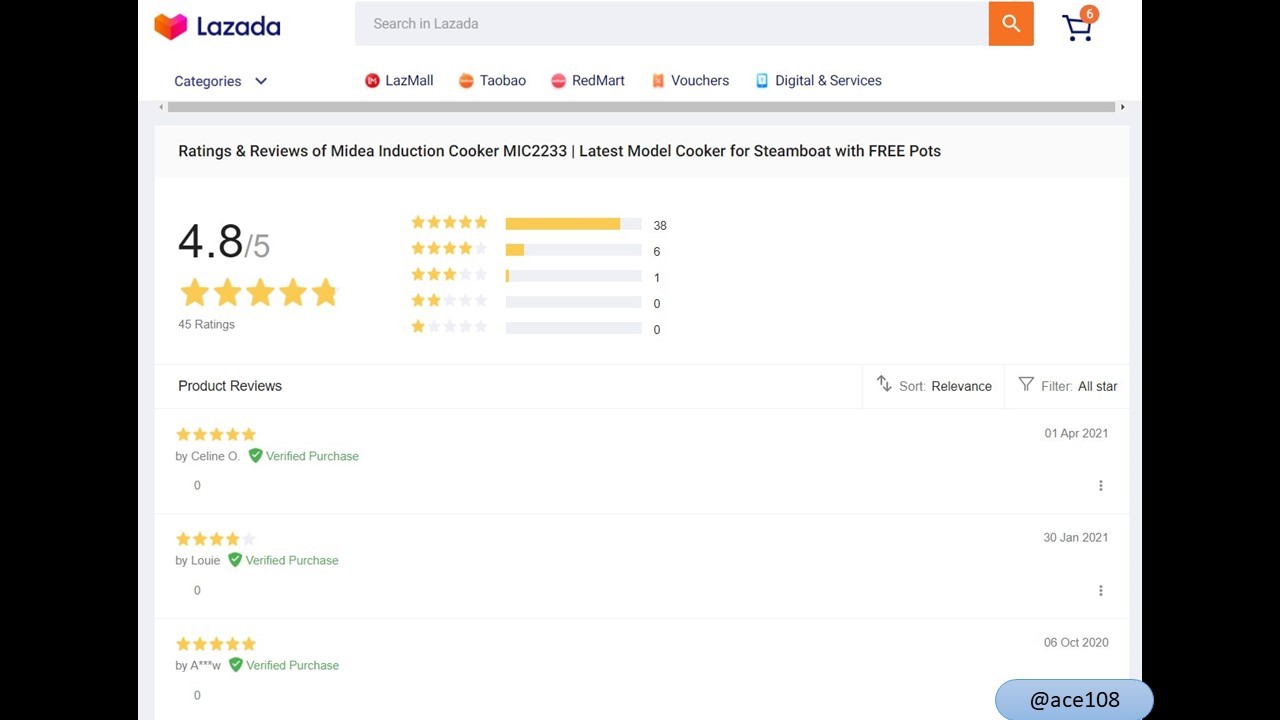Click the LazMall icon link
The width and height of the screenshot is (1280, 720).
[372, 81]
